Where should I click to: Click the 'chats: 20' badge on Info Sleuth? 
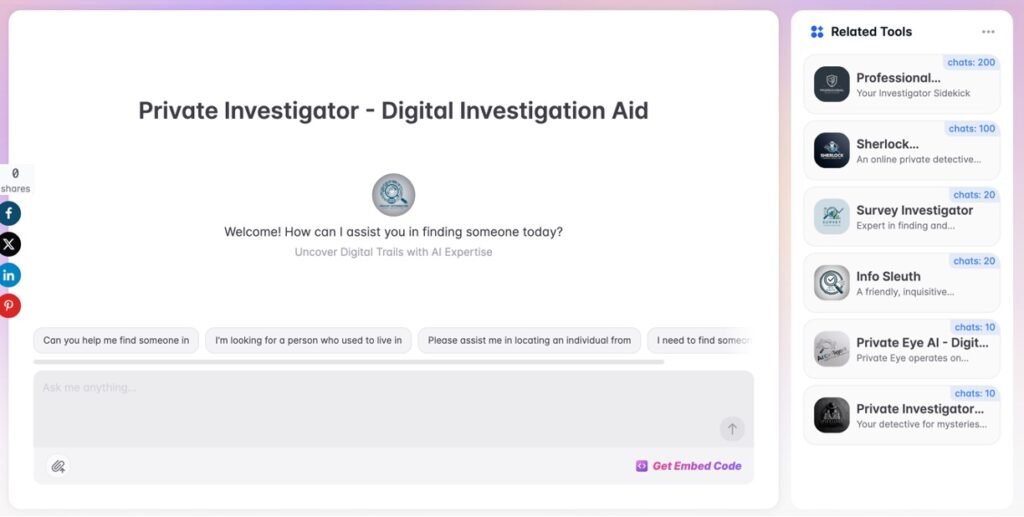pos(974,261)
